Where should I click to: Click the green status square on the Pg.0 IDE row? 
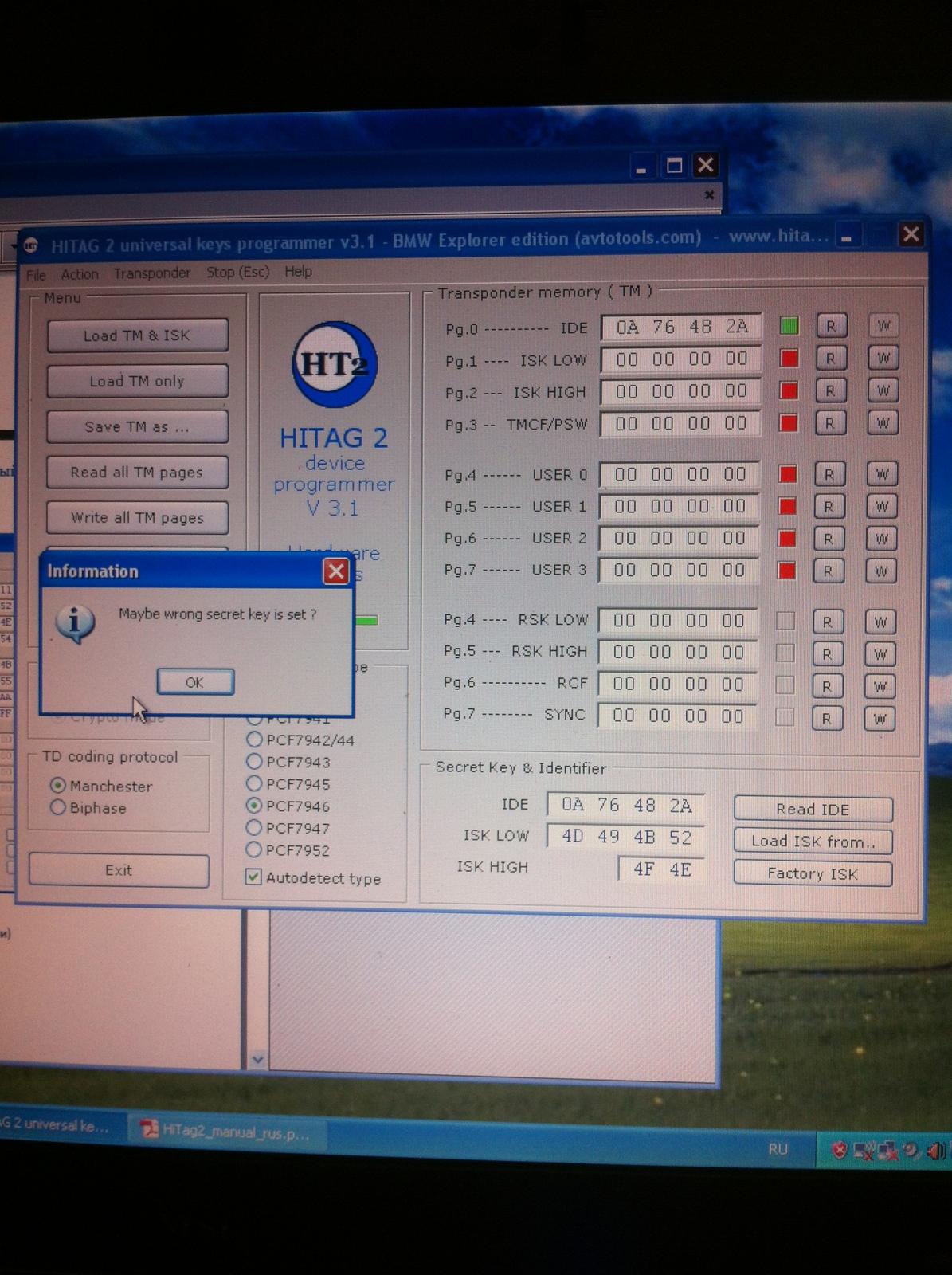(x=789, y=326)
